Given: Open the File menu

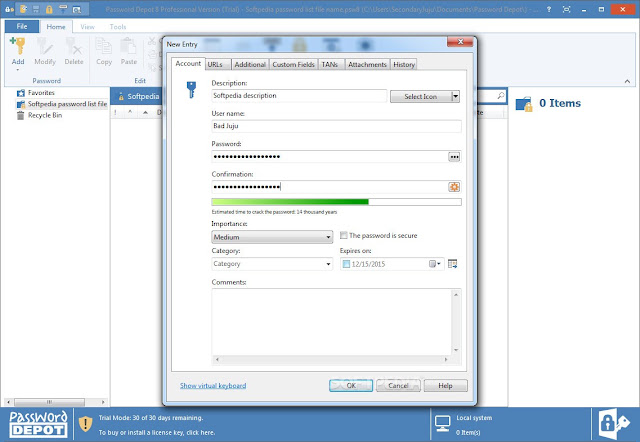Looking at the screenshot, I should 22,27.
